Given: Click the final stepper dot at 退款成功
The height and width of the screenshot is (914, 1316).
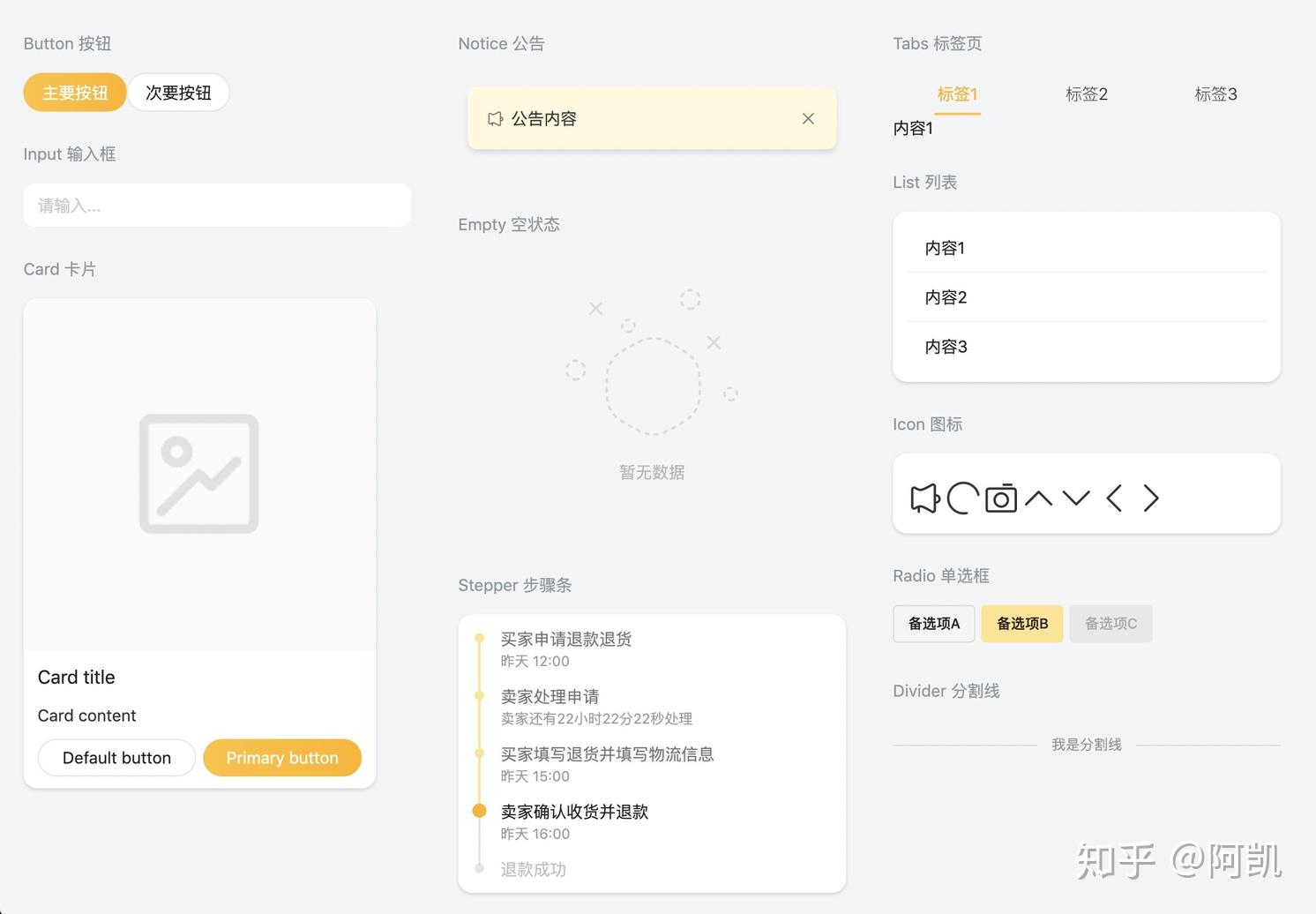Looking at the screenshot, I should [480, 869].
